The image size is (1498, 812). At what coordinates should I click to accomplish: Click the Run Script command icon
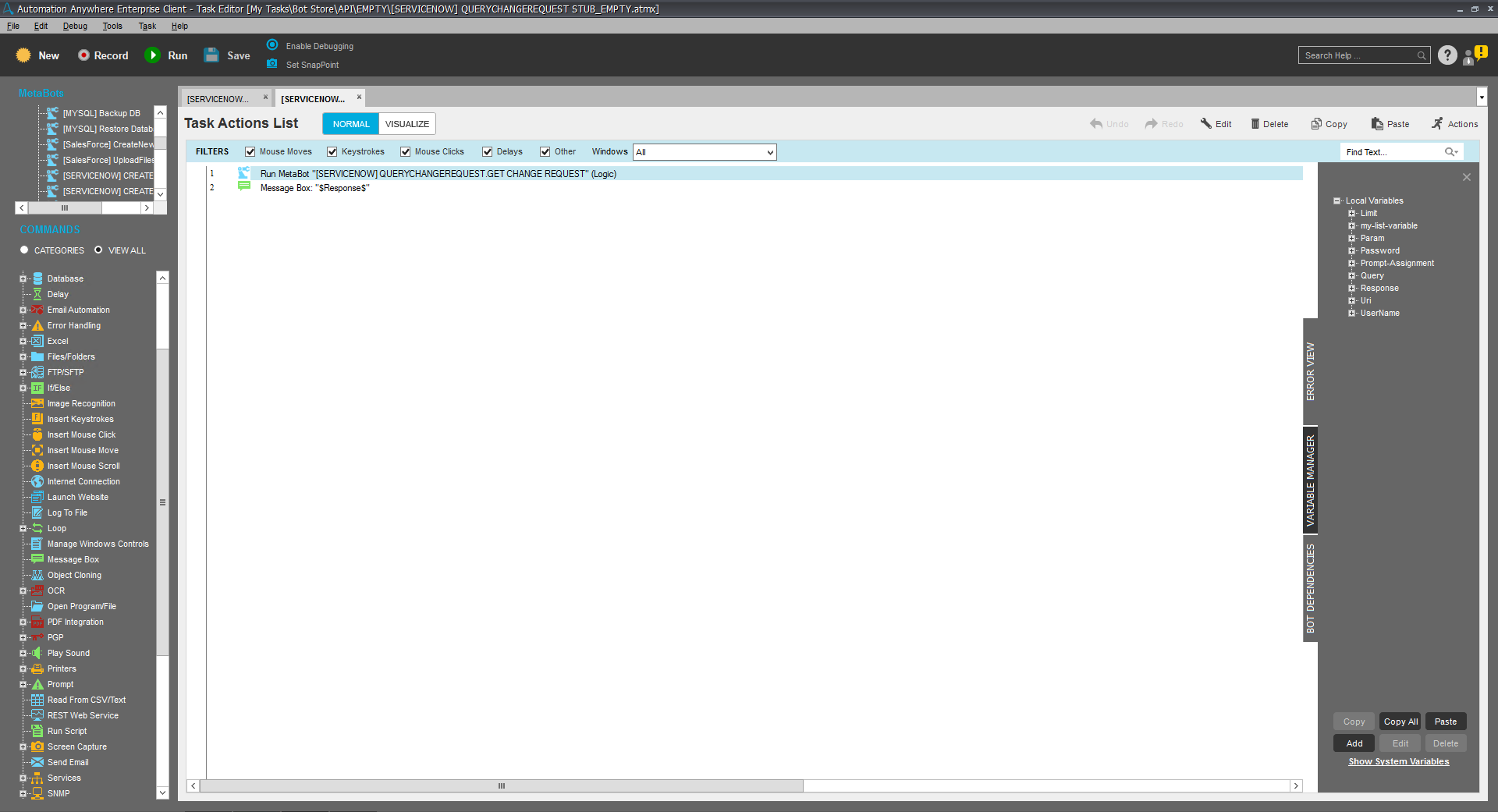(37, 731)
